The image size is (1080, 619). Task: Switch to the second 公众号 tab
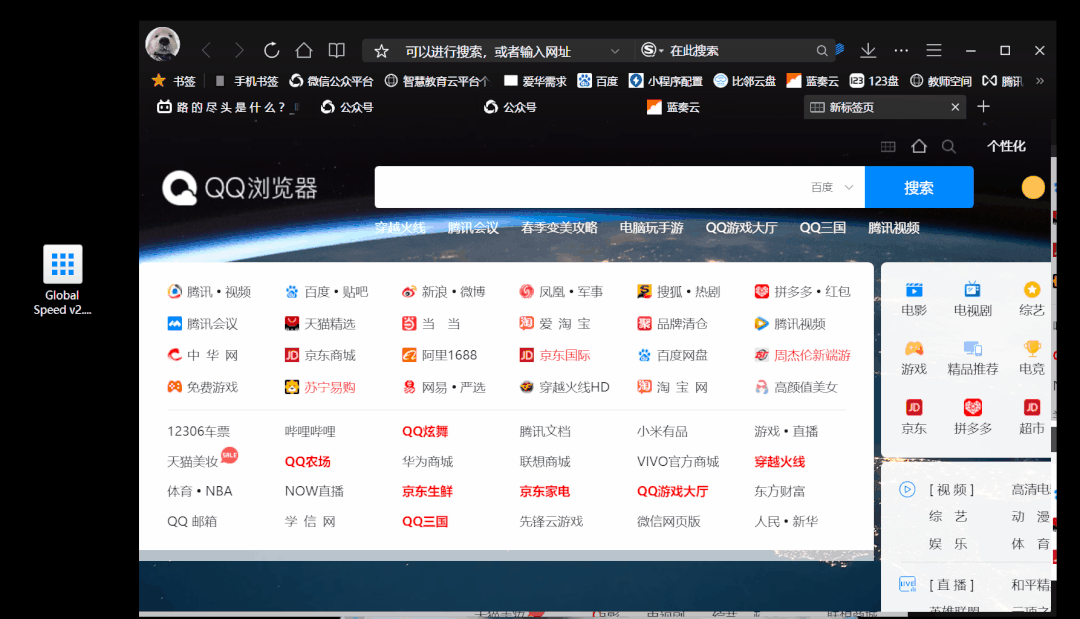pos(510,107)
